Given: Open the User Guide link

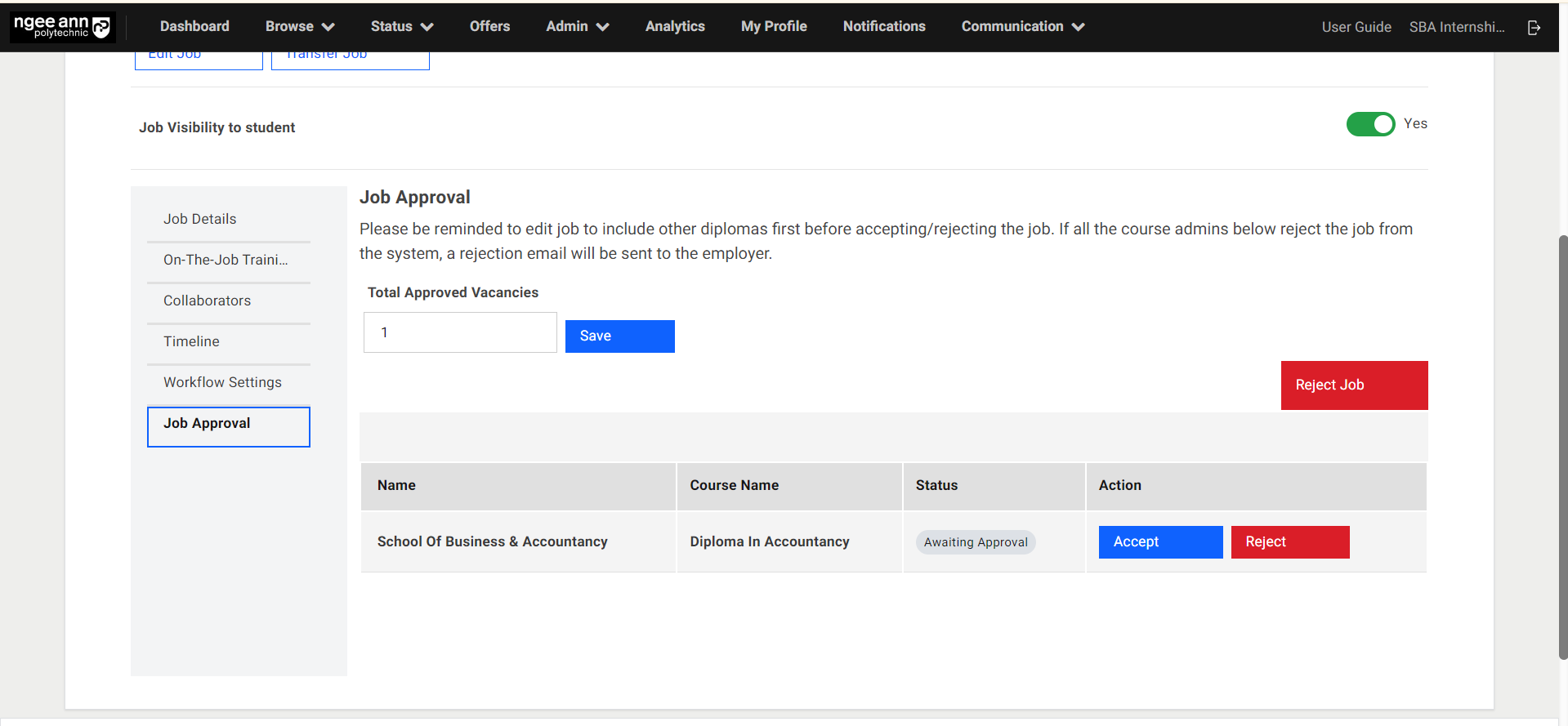Looking at the screenshot, I should coord(1356,28).
